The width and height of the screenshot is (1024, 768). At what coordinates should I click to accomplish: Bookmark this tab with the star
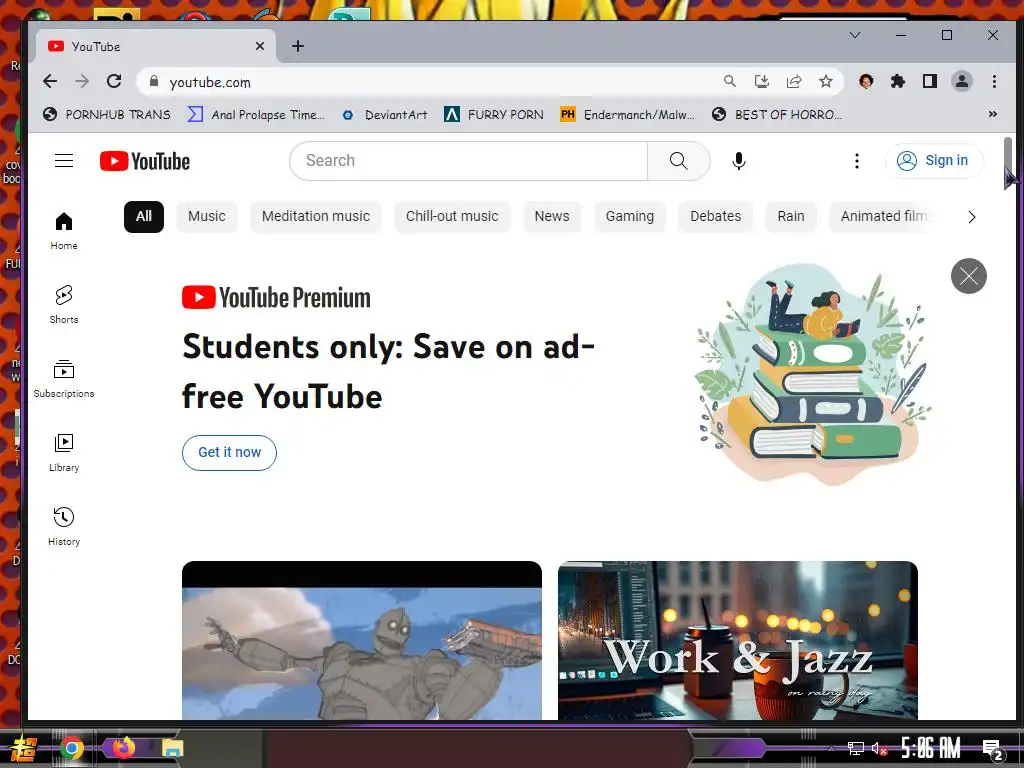point(825,81)
